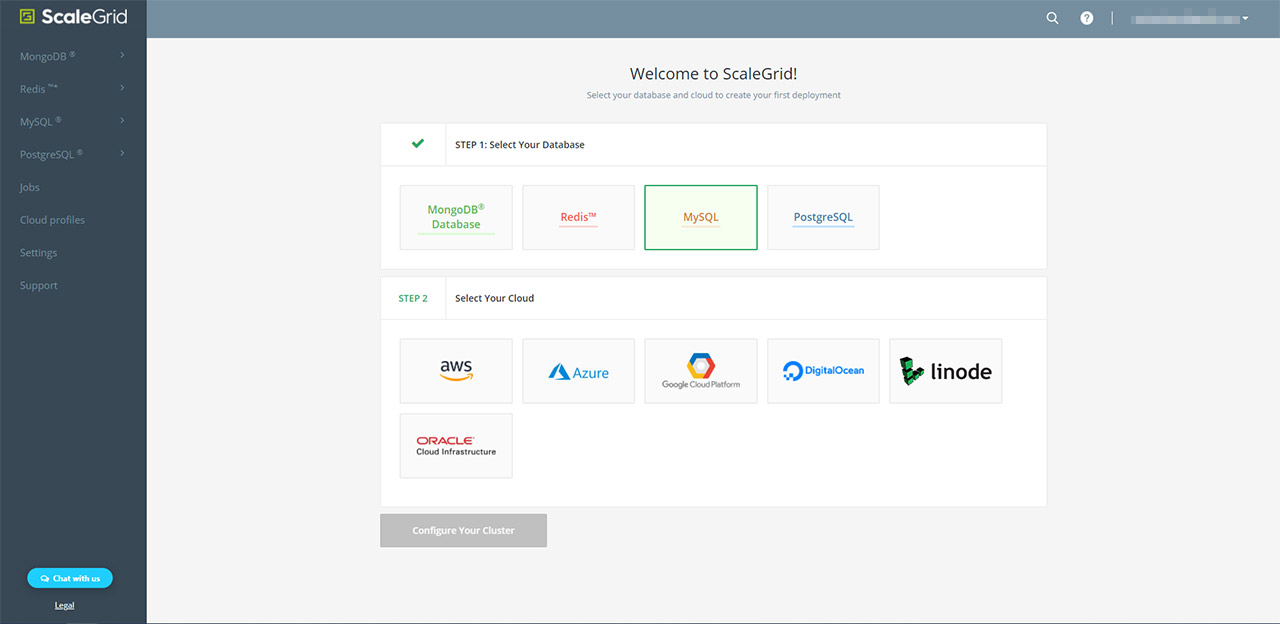Open MongoDB in the sidebar

(x=47, y=56)
